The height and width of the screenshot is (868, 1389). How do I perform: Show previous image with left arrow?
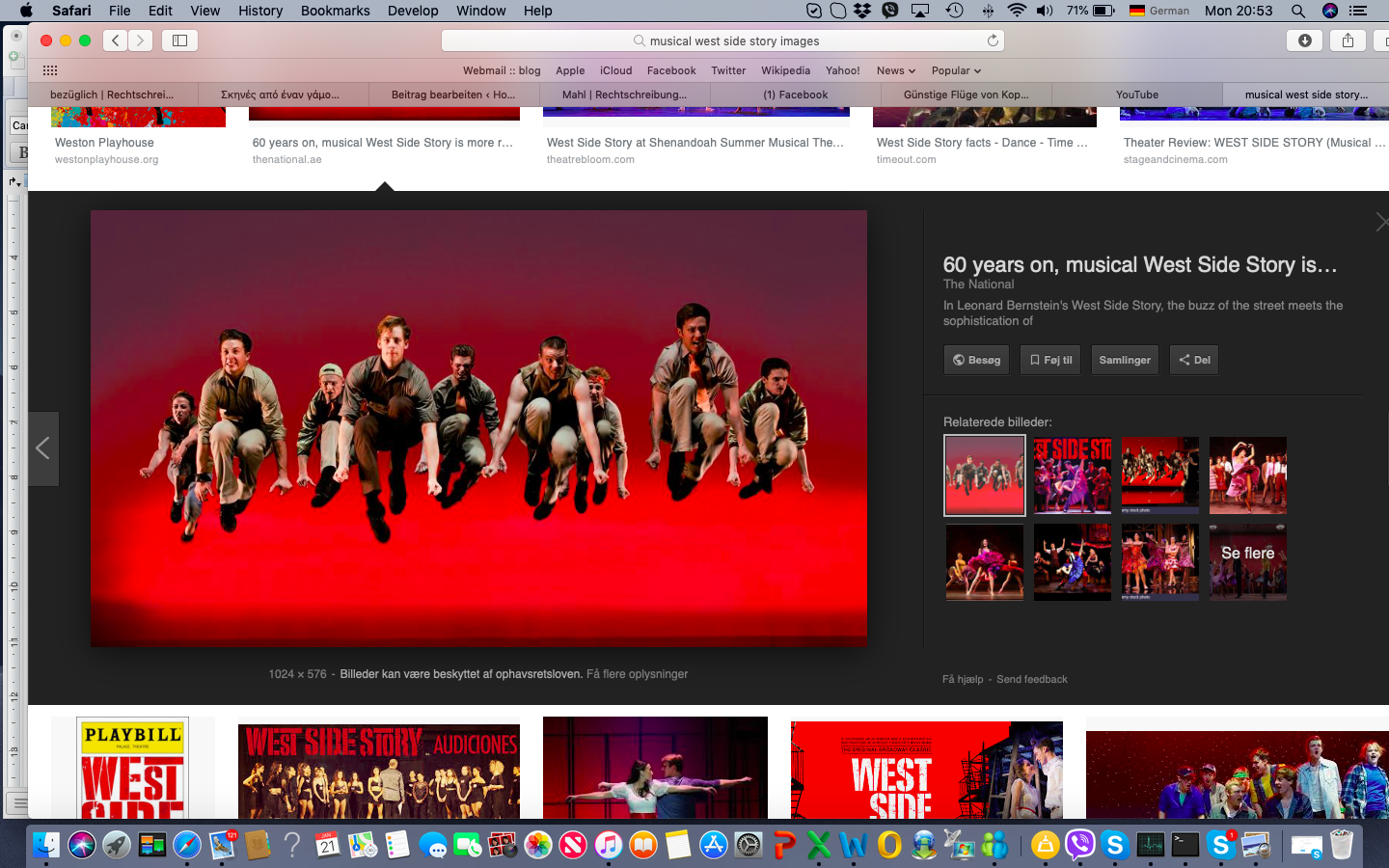pyautogui.click(x=43, y=448)
